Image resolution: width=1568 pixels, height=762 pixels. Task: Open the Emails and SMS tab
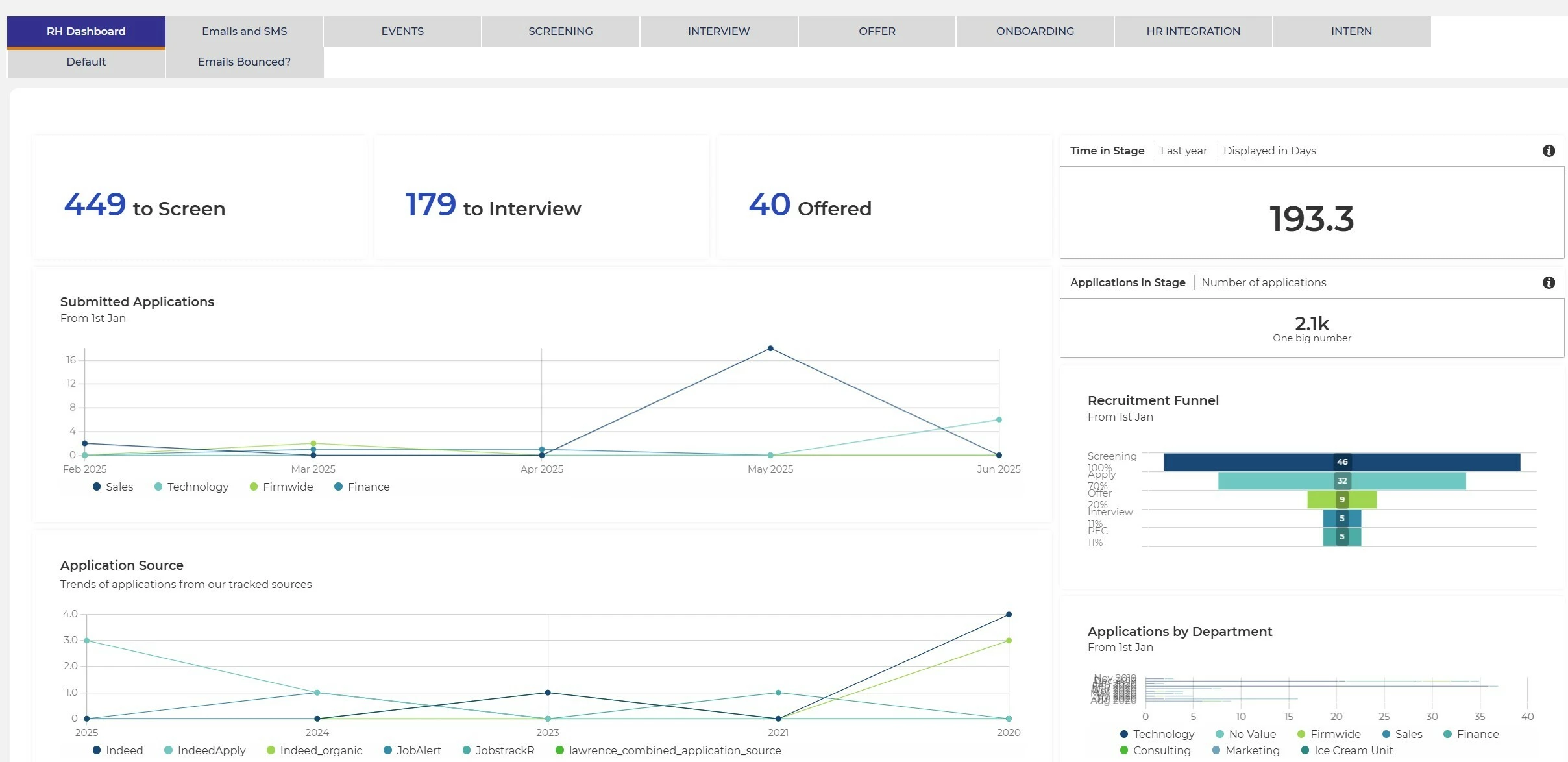(244, 31)
